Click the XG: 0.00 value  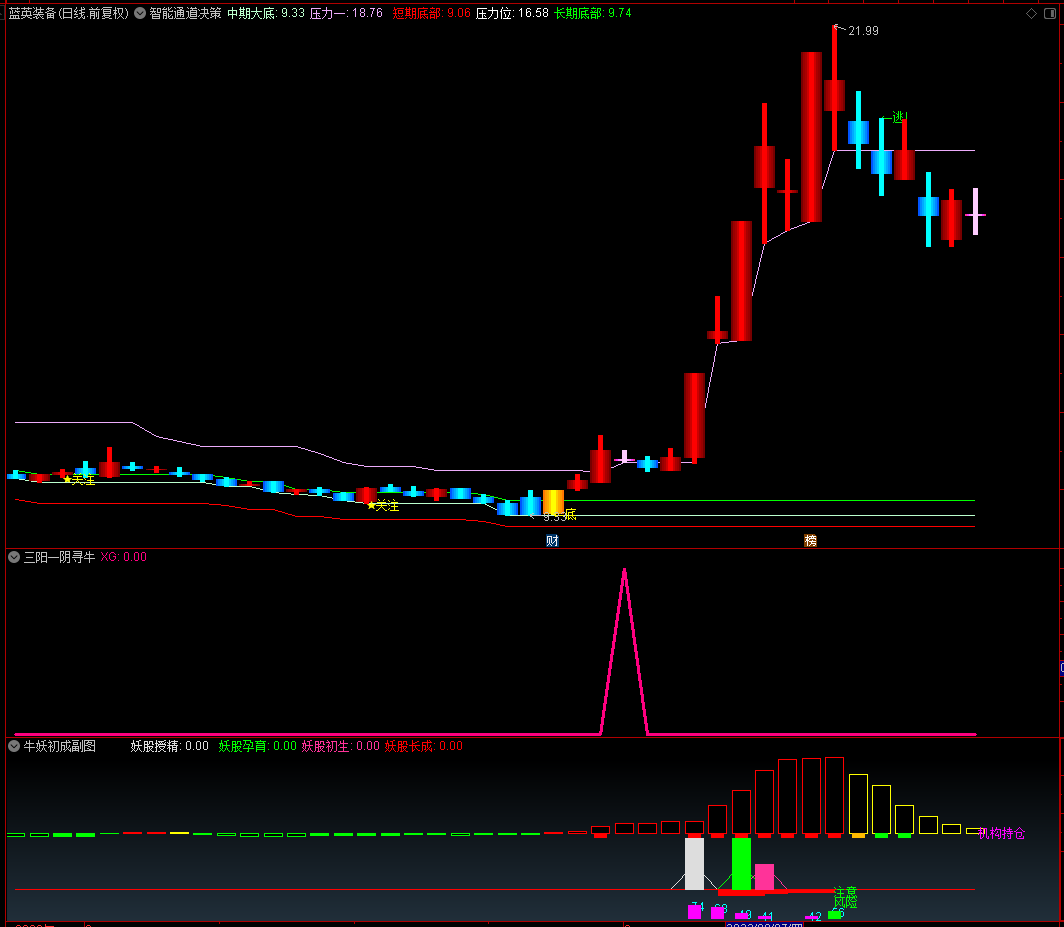click(124, 557)
